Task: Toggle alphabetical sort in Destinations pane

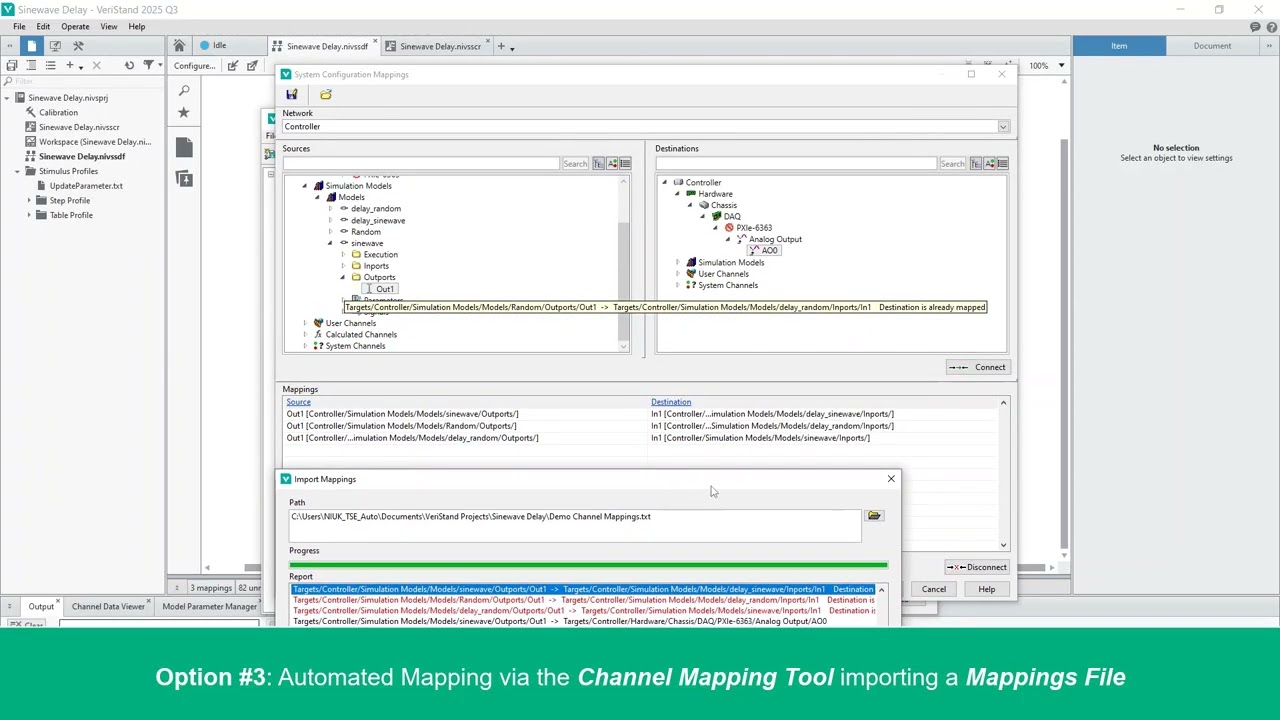Action: (989, 164)
